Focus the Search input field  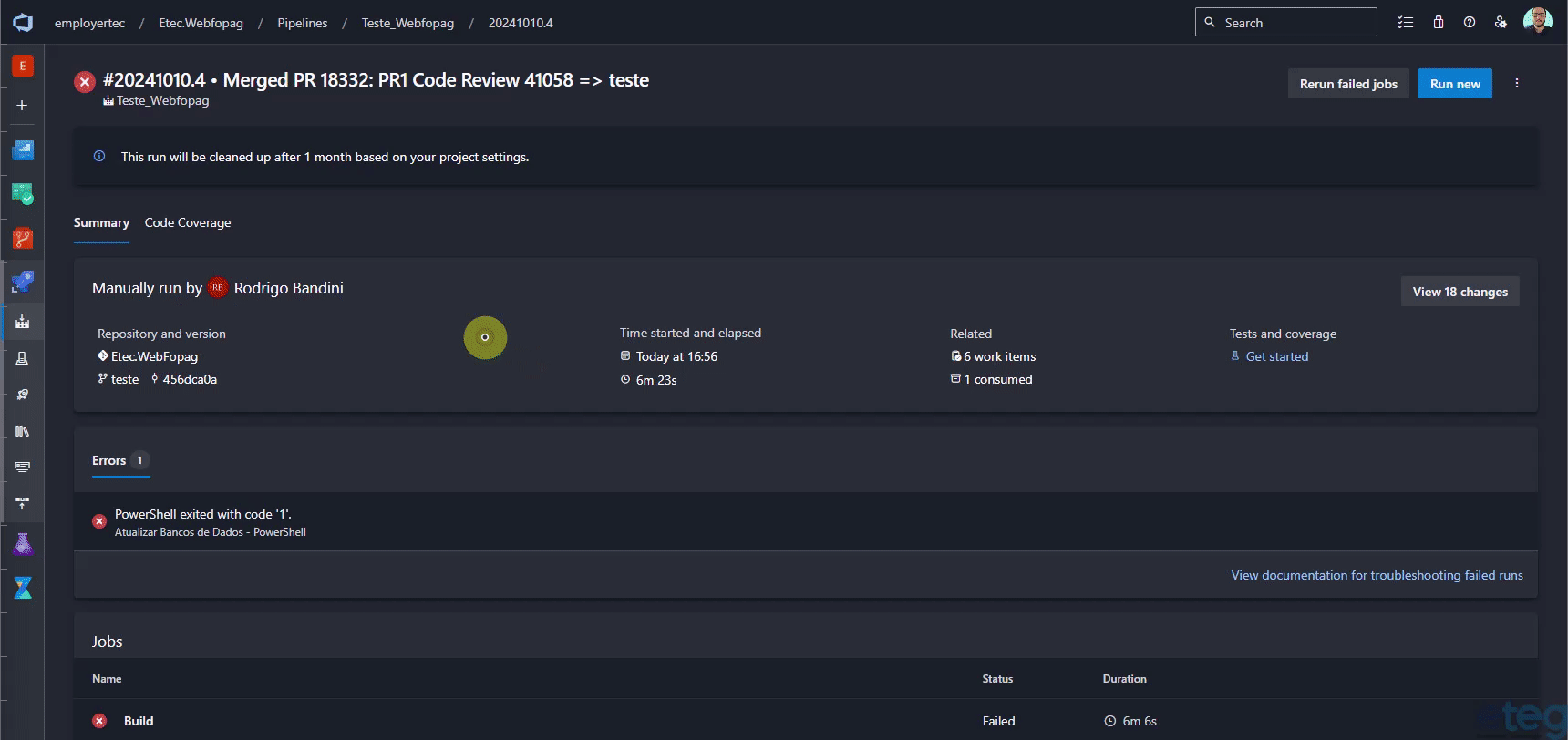pyautogui.click(x=1285, y=23)
